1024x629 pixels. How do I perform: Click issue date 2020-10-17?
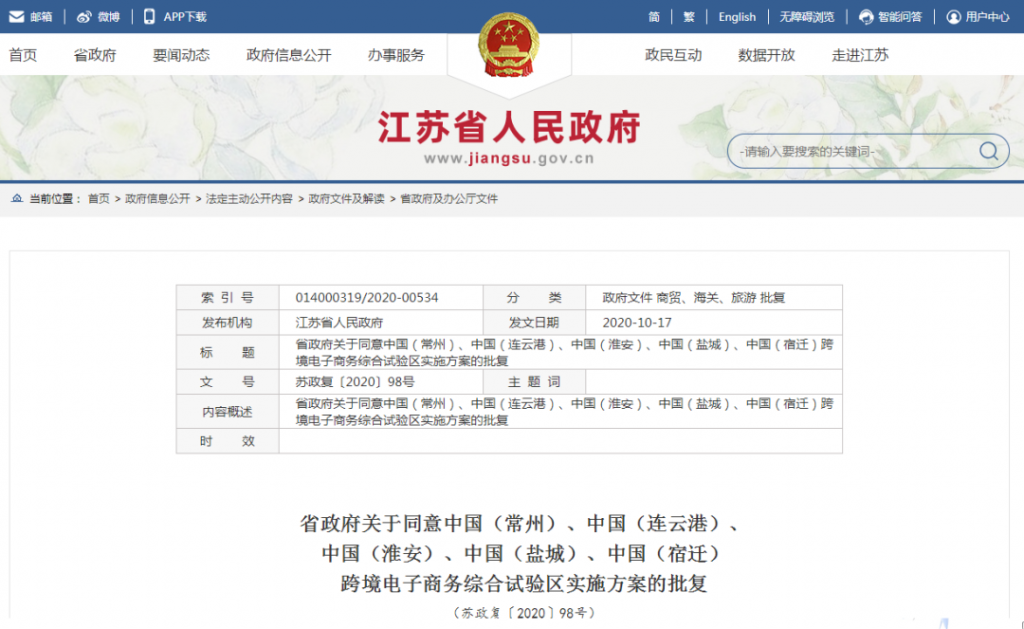click(x=637, y=323)
